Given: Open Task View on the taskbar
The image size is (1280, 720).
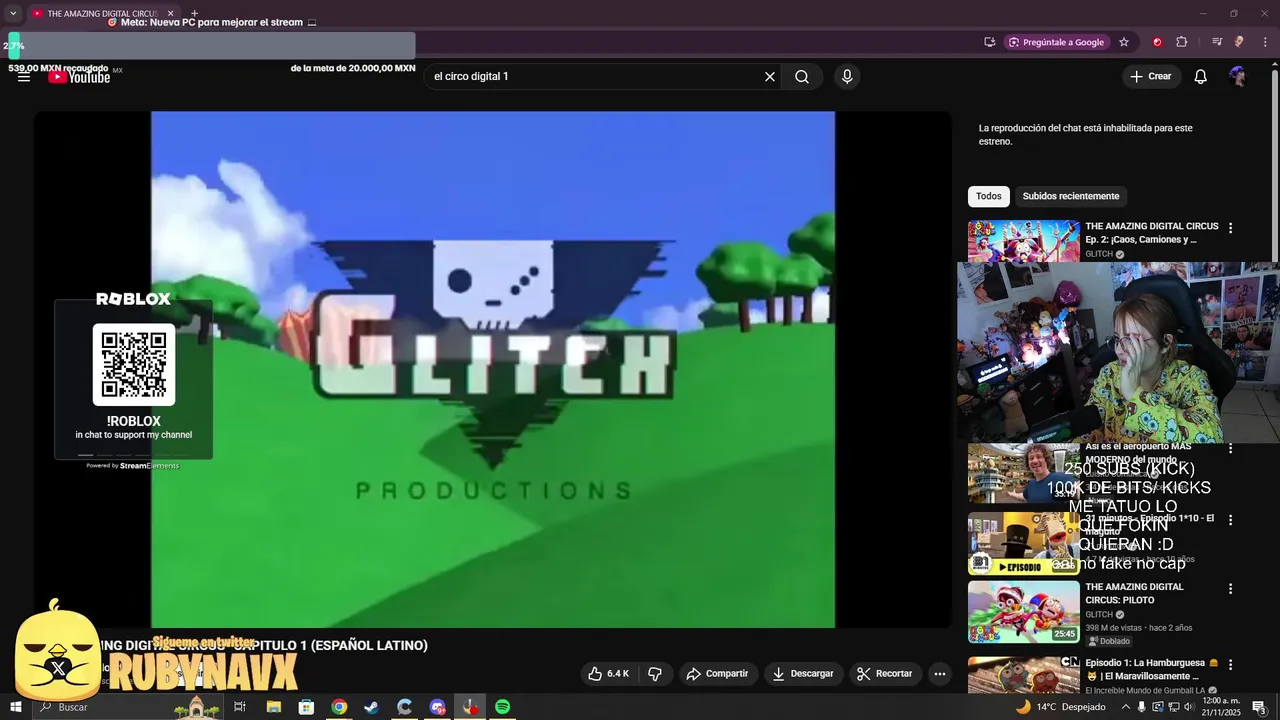Looking at the screenshot, I should click(x=240, y=707).
